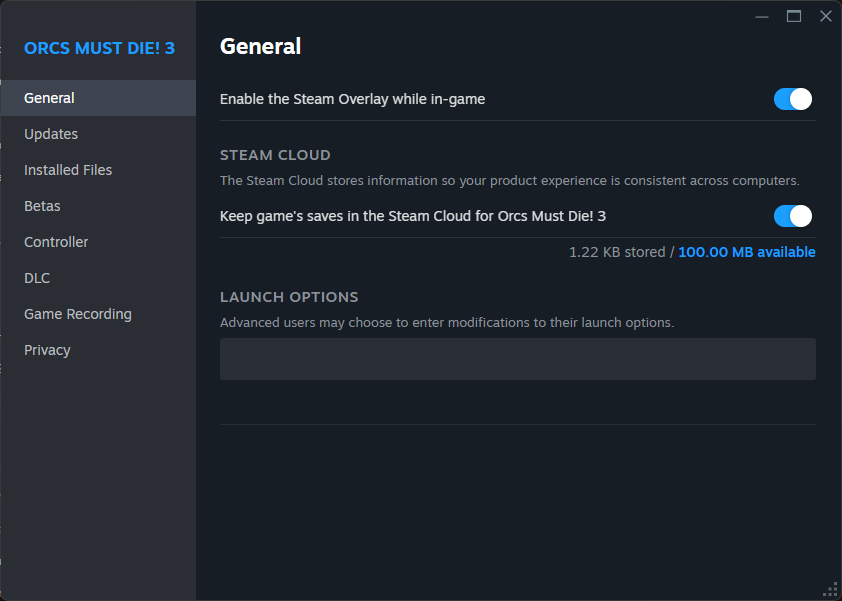The image size is (842, 601).
Task: Open the Betas section
Action: 98,206
